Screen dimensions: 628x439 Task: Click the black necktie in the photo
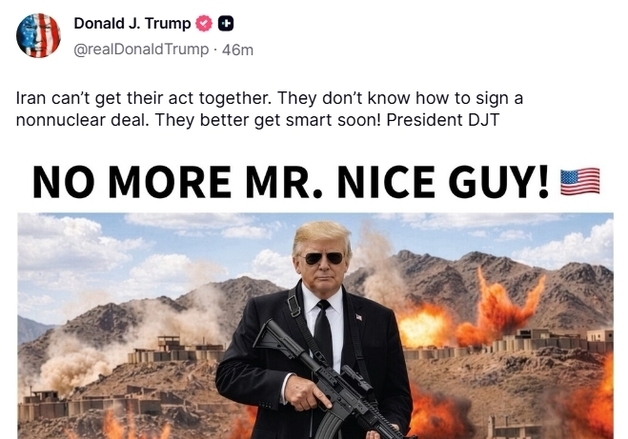pos(324,332)
